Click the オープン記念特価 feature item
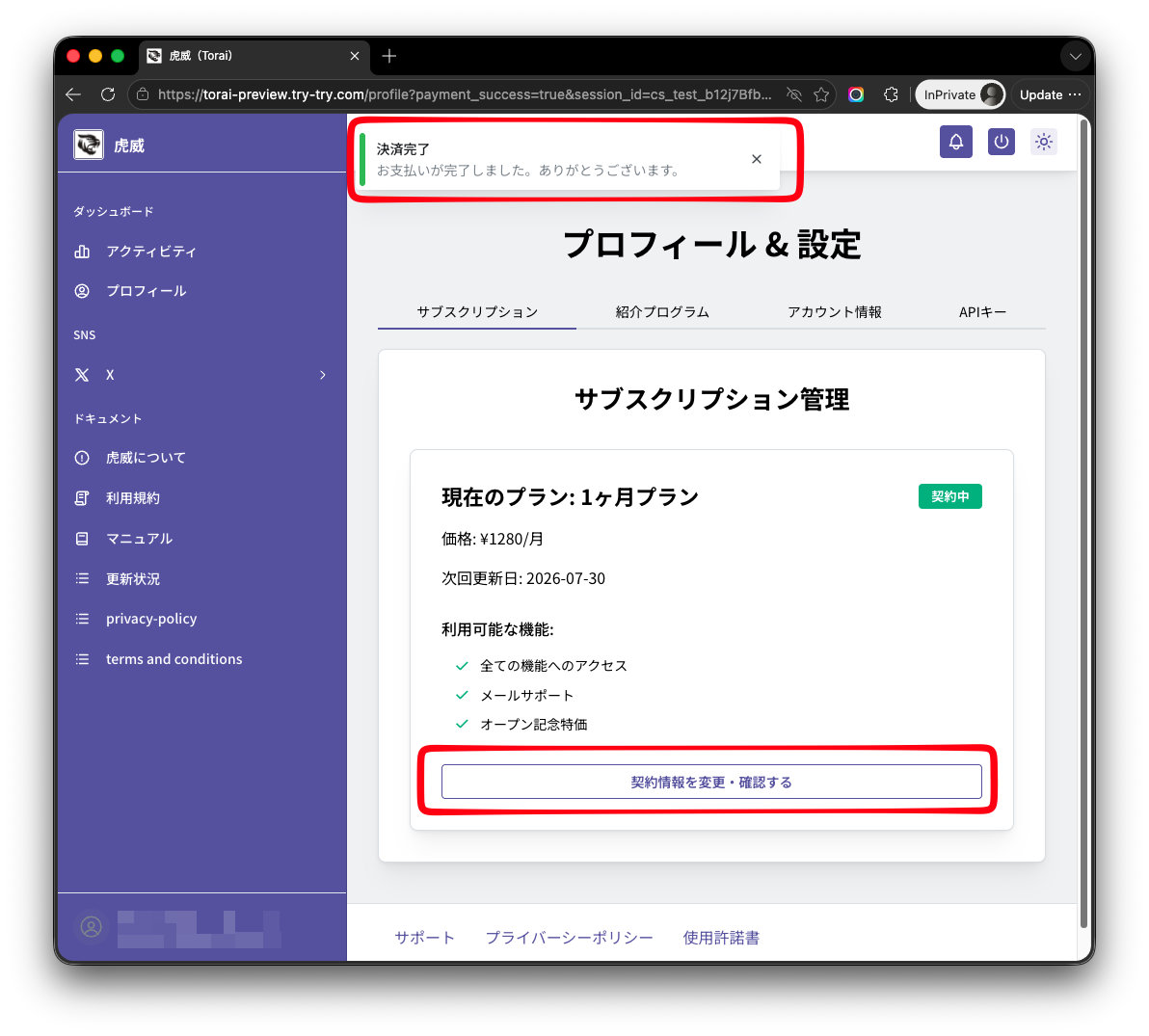1149x1036 pixels. click(533, 725)
